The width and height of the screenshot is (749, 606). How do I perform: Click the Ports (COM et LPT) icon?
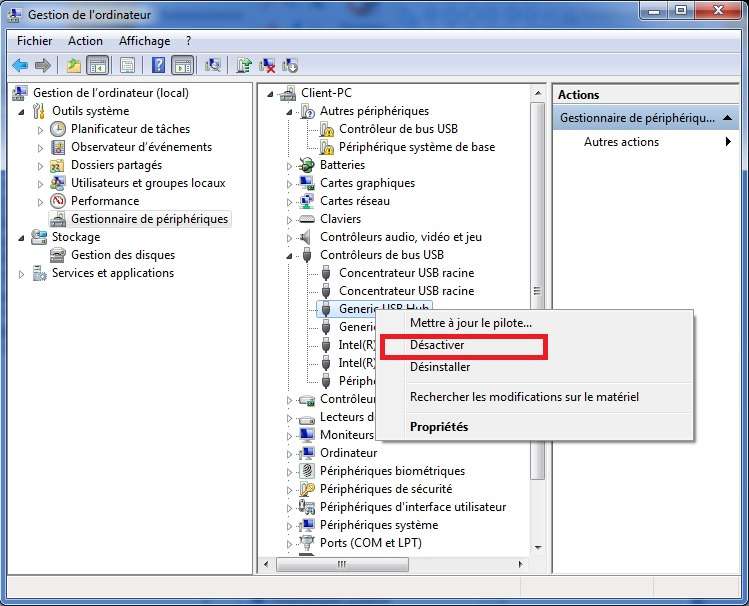click(306, 543)
